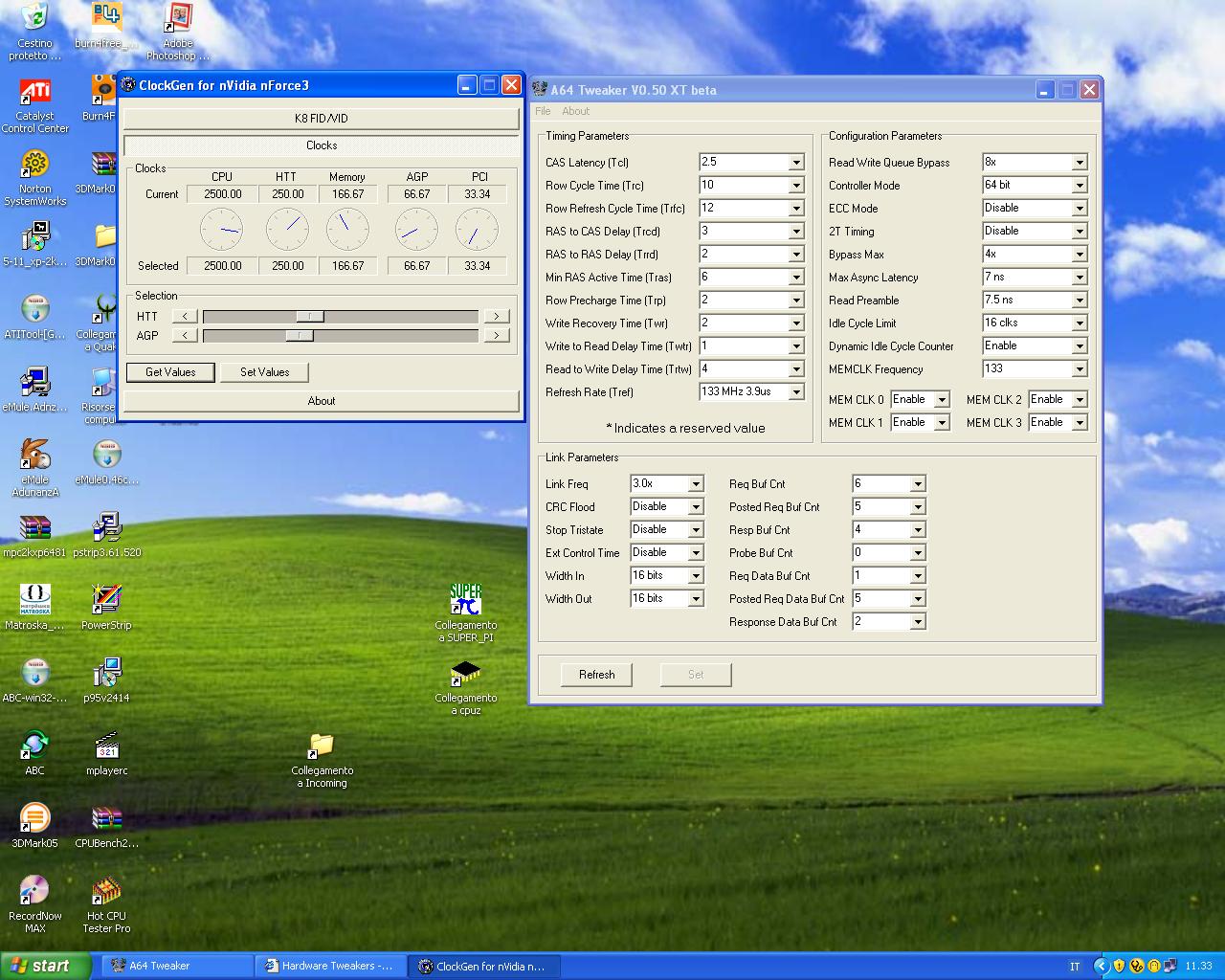Expand the Row Cycle Time (Trc) dropdown

(x=796, y=186)
